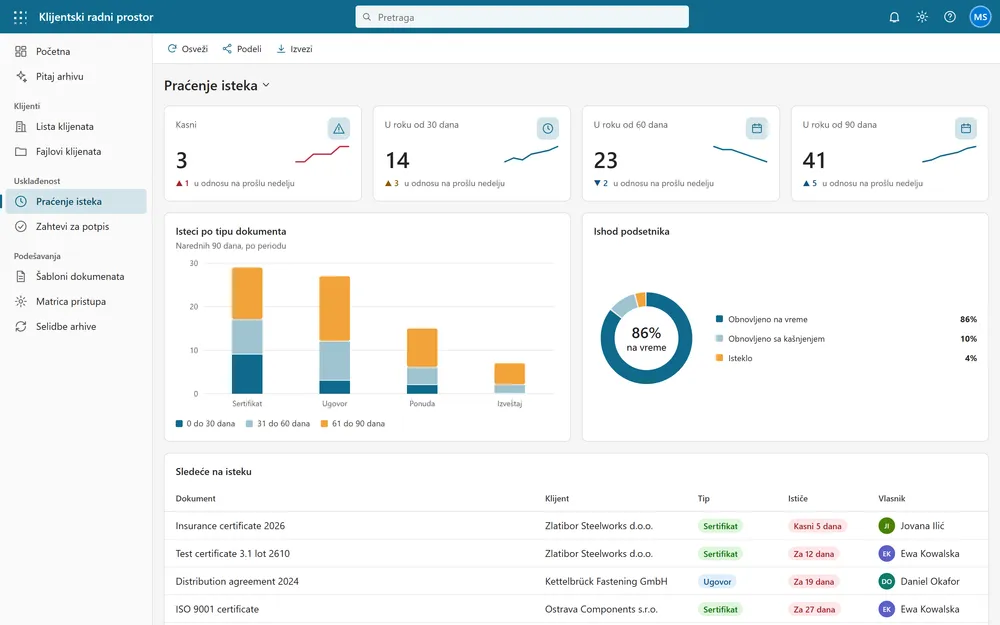
Task: Click owner 'Daniel Okafor'
Action: pos(919,582)
